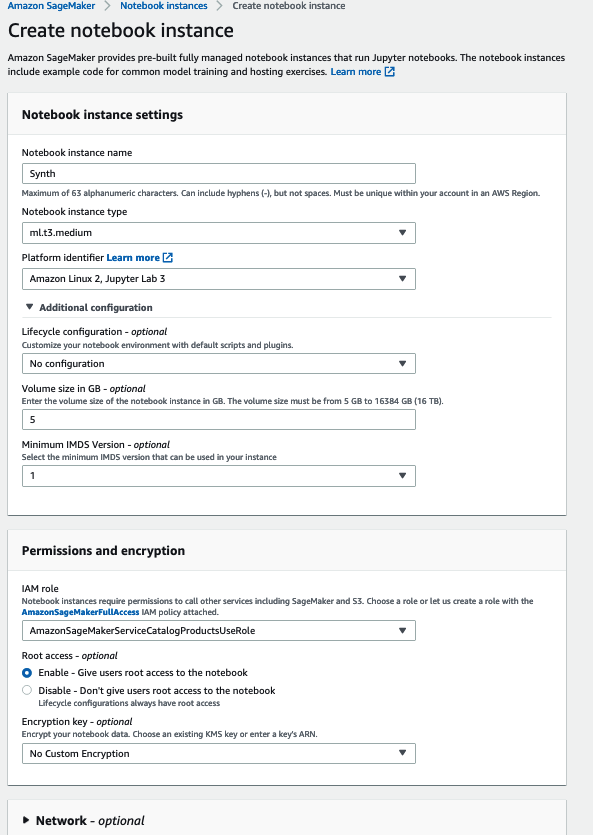This screenshot has height=835, width=593.
Task: Open the AmazonSageMakerFullAccess policy link
Action: click(80, 612)
